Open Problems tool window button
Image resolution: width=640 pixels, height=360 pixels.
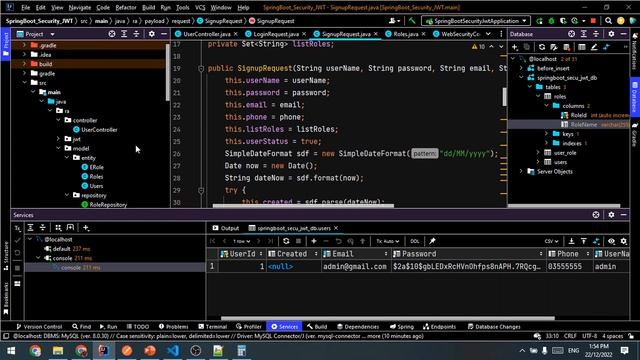coord(173,327)
